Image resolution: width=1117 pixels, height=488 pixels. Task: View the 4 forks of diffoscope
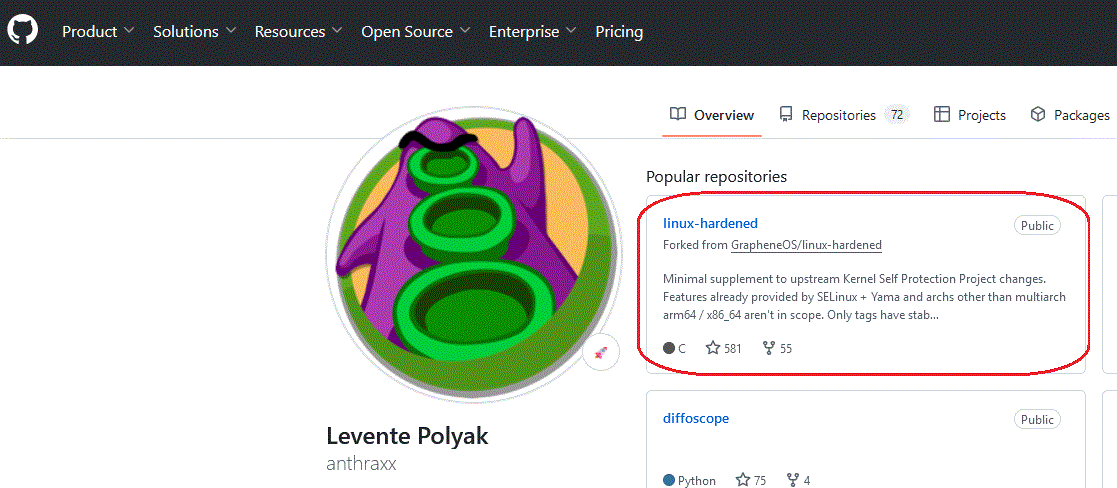[x=798, y=480]
